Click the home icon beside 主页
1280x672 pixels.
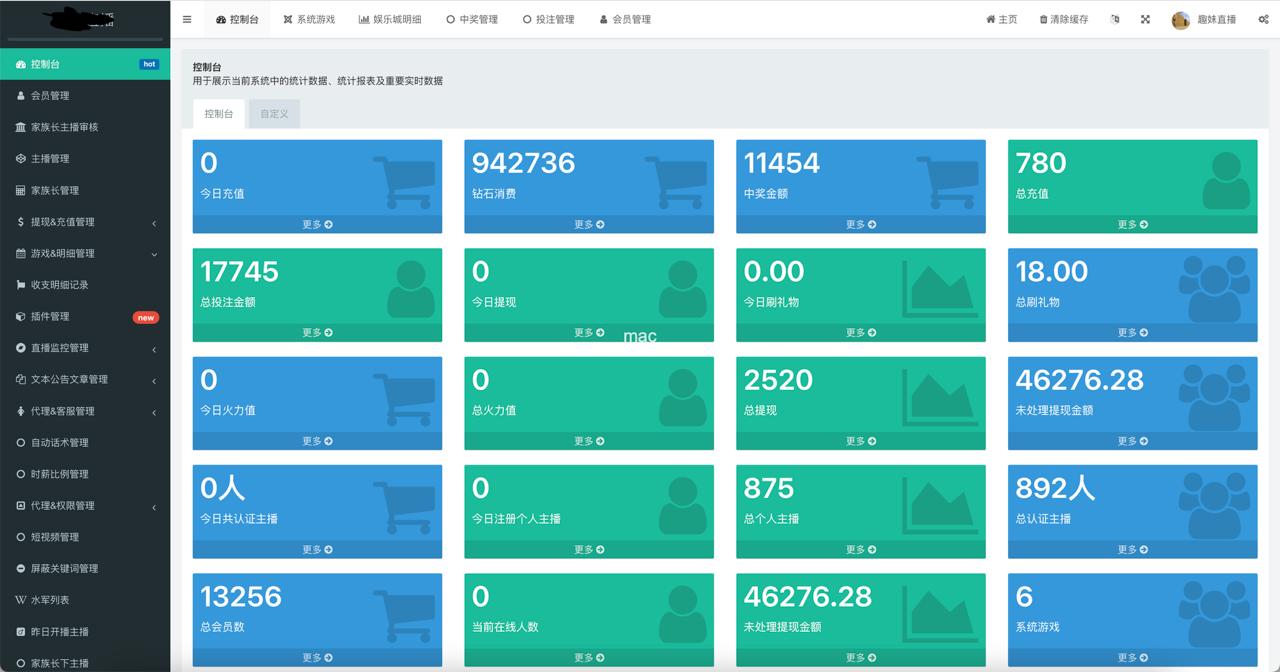click(990, 19)
